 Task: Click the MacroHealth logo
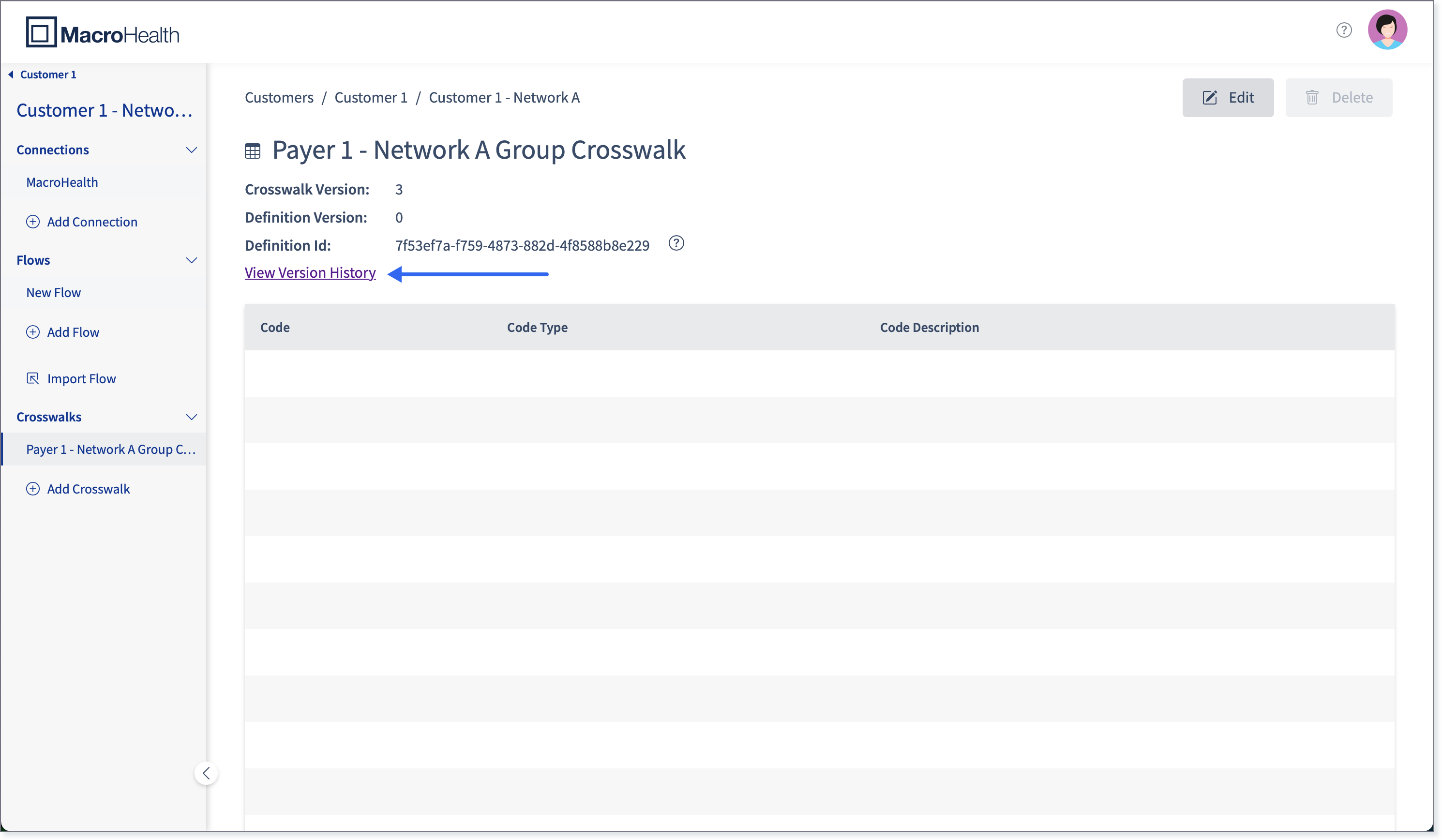(103, 32)
